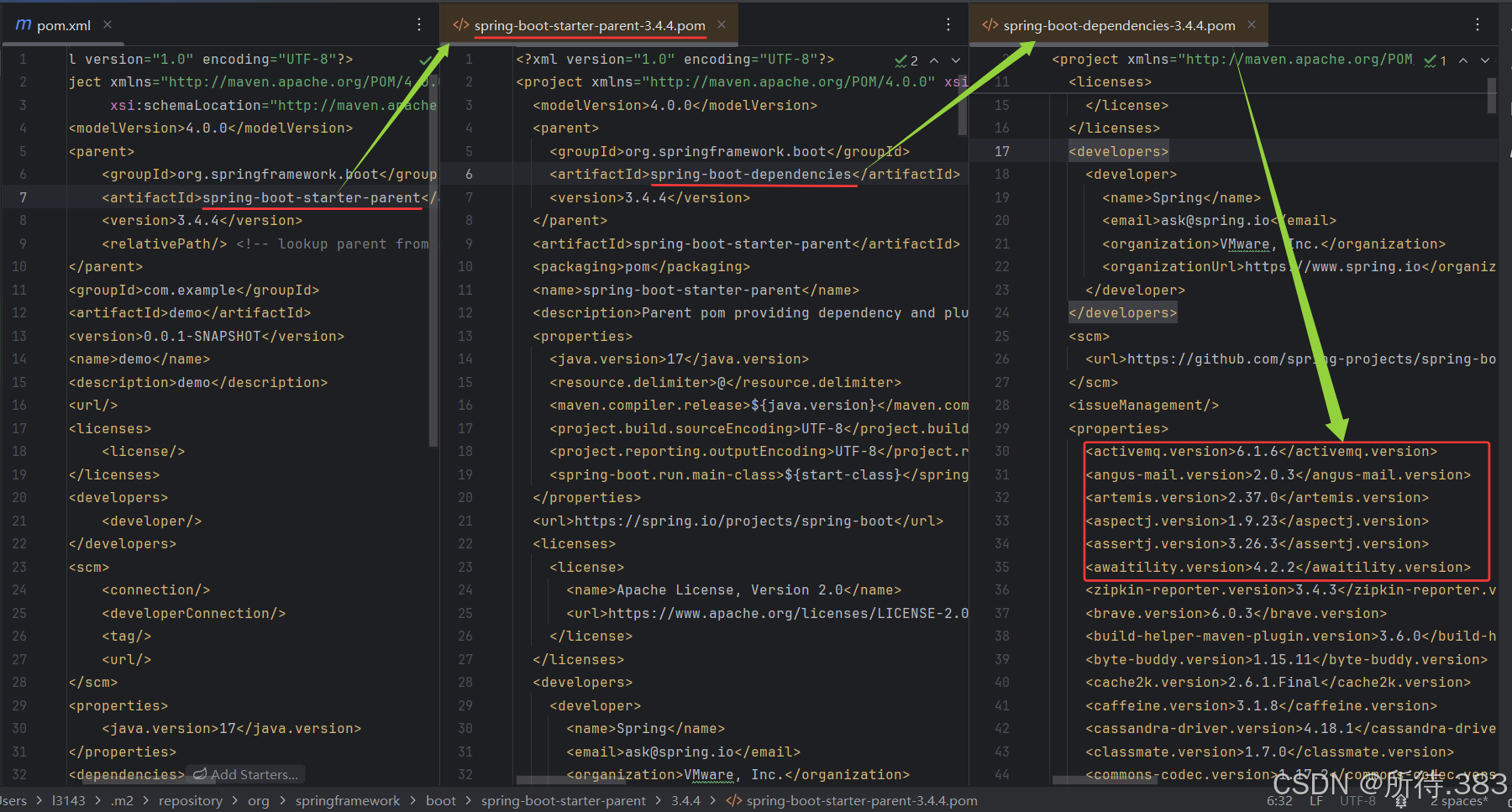1512x812 pixels.
Task: Click 'spring-boot-starter-parent' breadcrumb folder
Action: click(x=564, y=801)
